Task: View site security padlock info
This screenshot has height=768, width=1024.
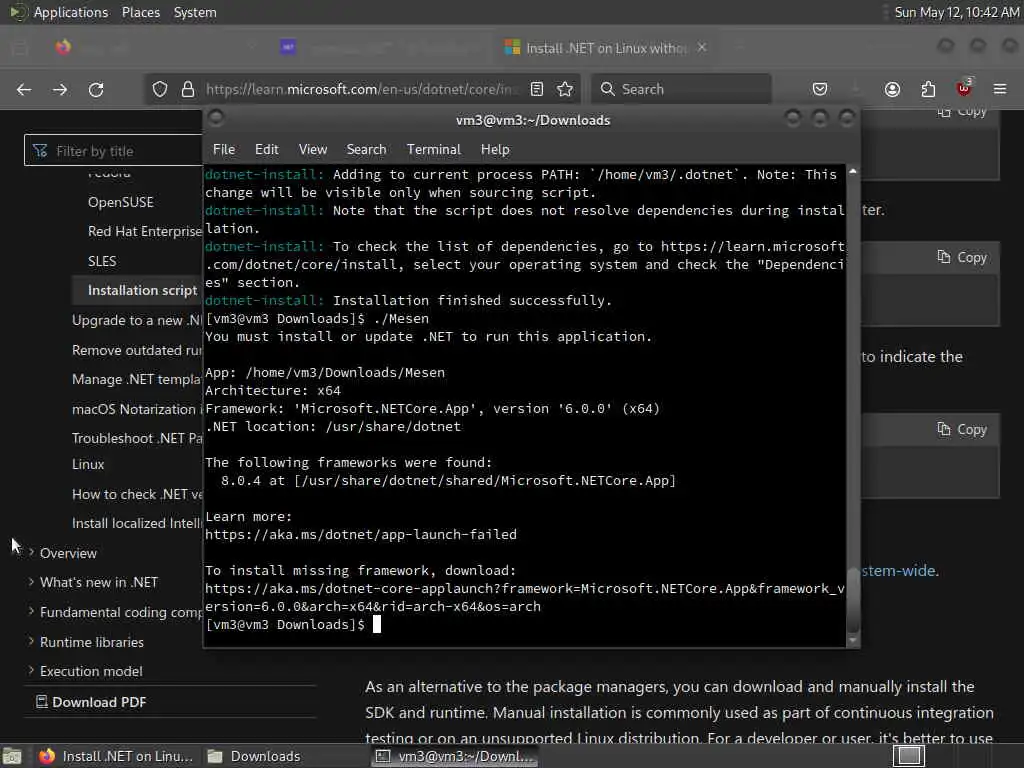Action: coord(188,89)
